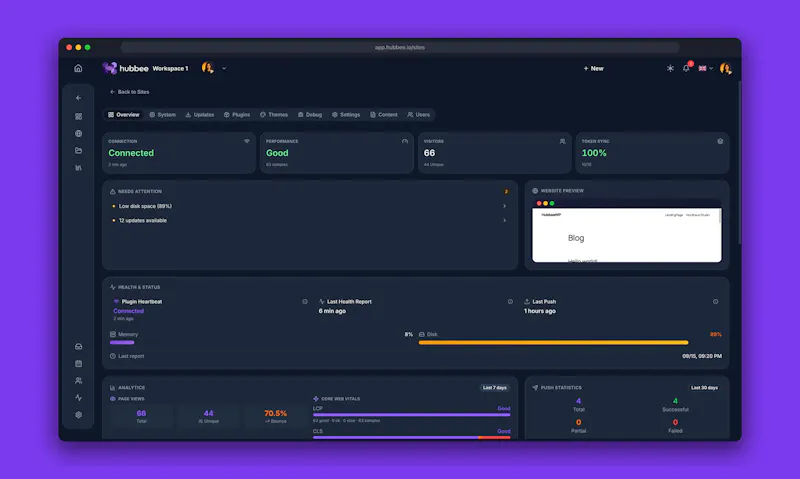Click the 100% token sync value
Screen dimensions: 800x479
(594, 153)
